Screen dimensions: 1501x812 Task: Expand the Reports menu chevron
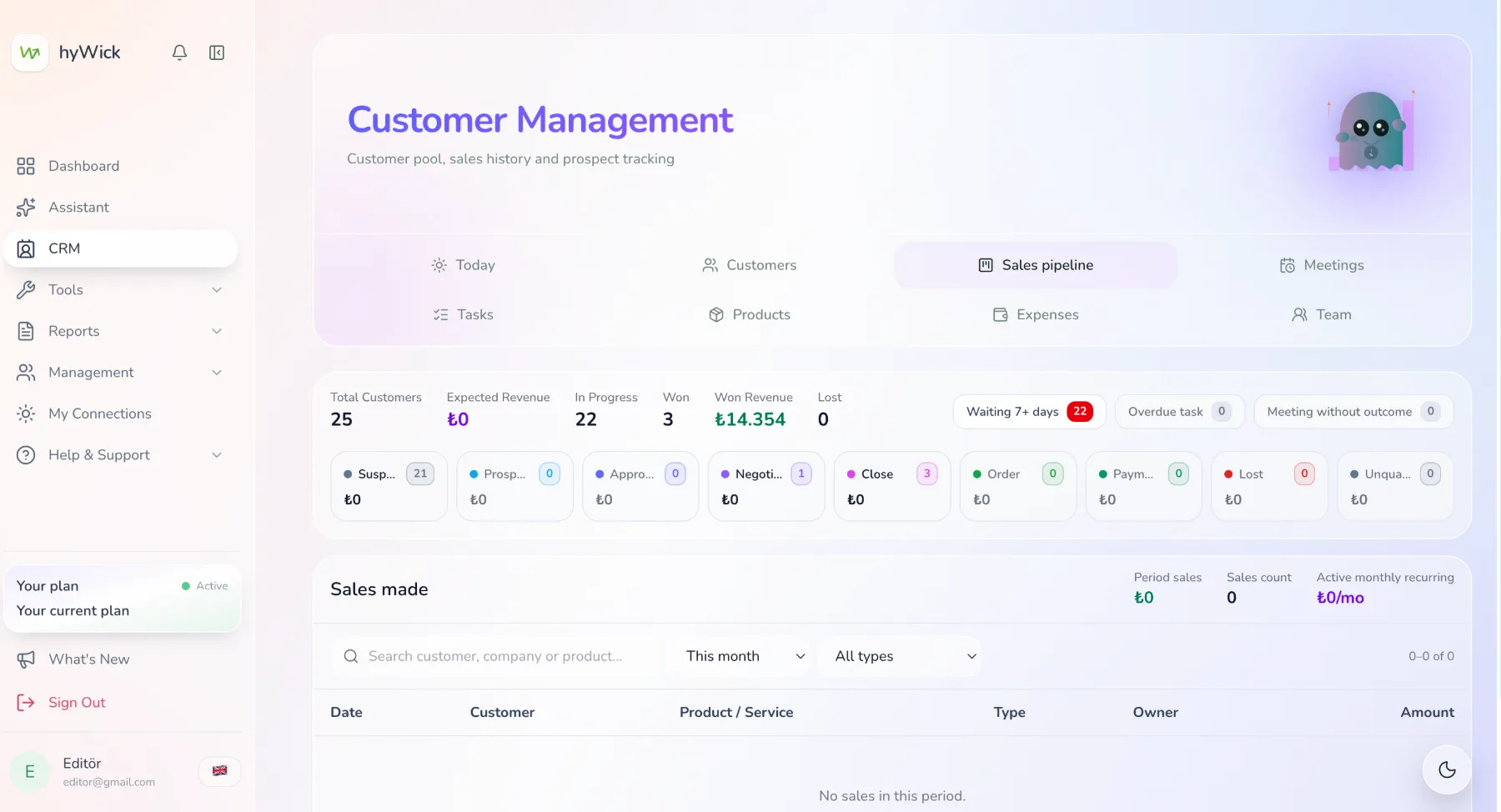[x=217, y=331]
